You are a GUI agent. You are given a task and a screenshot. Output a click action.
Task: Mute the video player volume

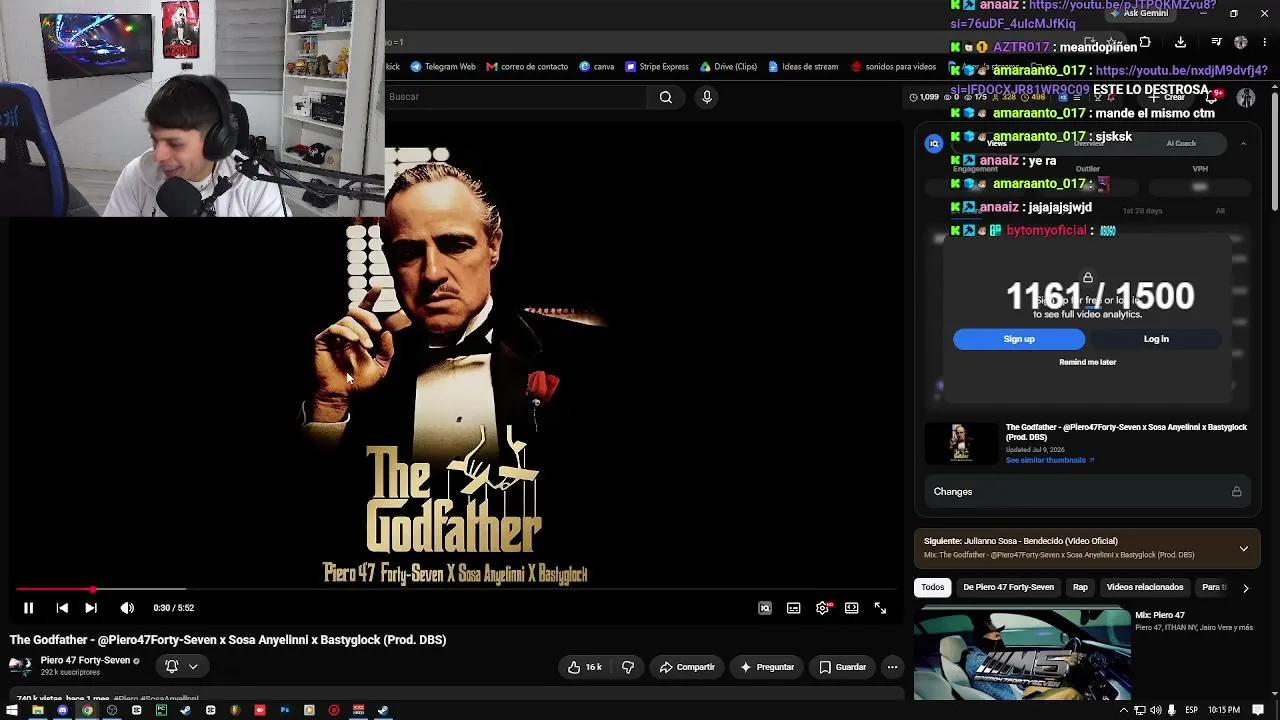tap(127, 608)
